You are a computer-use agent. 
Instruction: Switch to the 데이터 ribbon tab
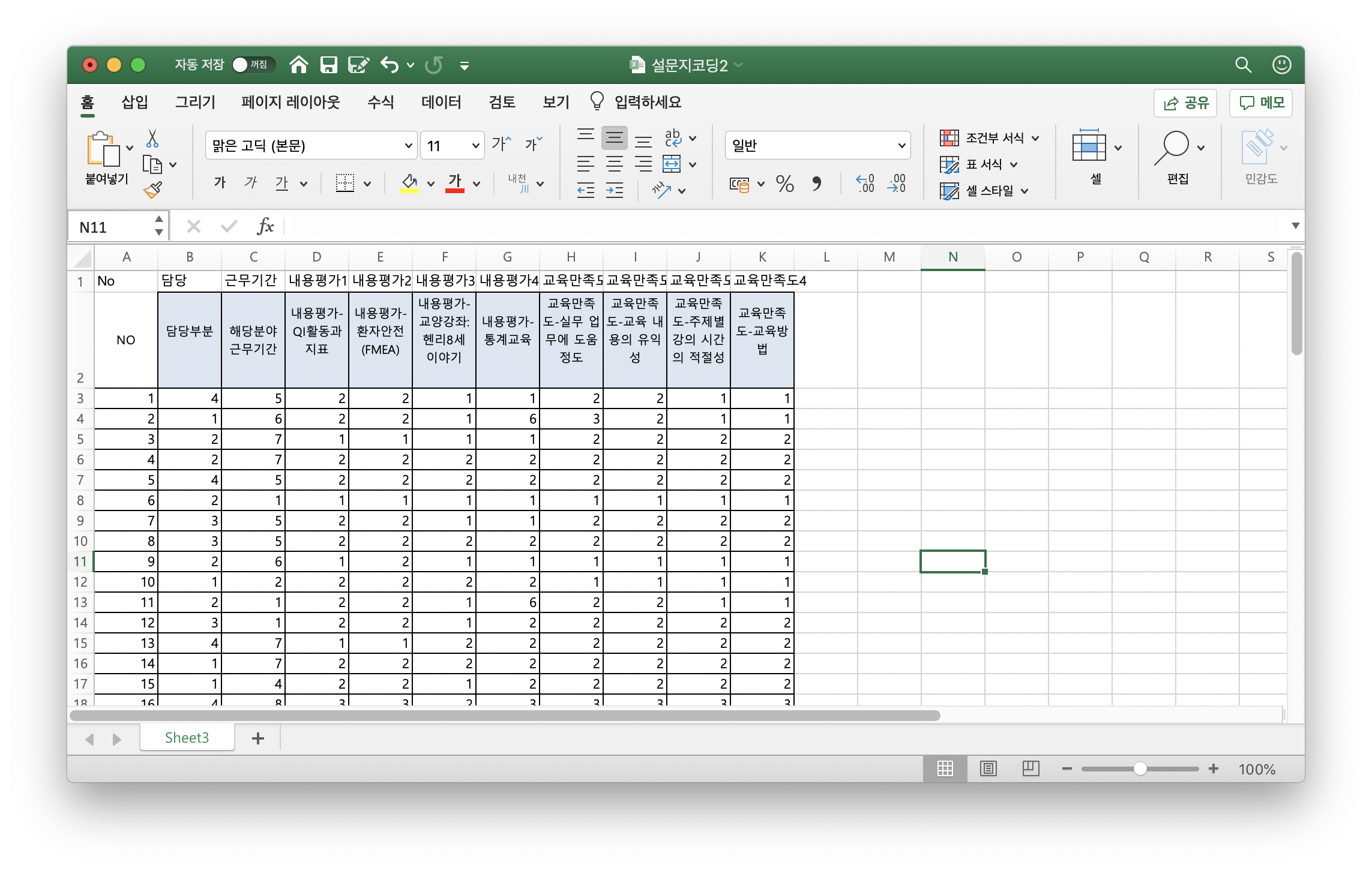click(x=441, y=102)
